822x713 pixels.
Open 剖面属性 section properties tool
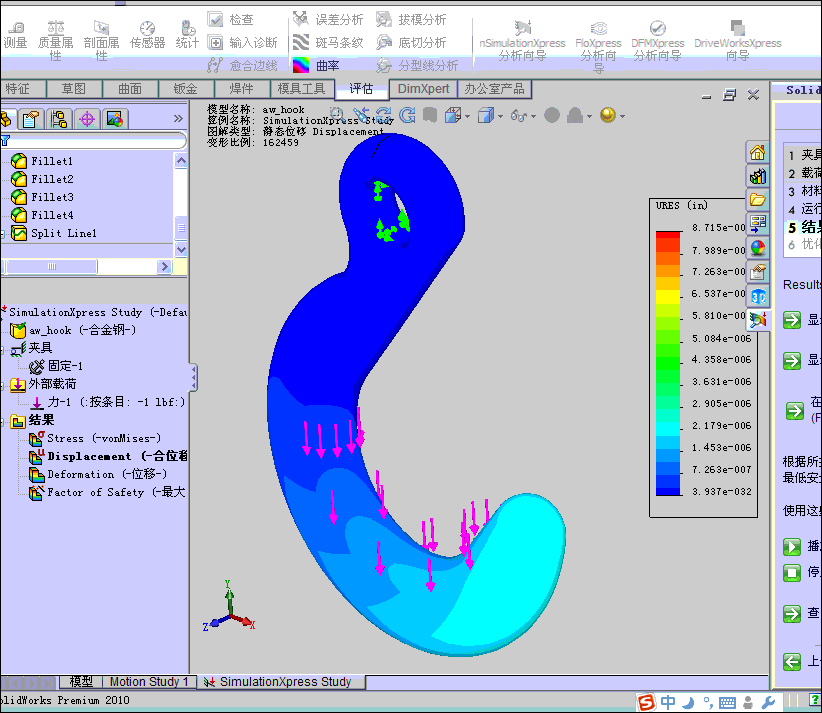pyautogui.click(x=101, y=41)
